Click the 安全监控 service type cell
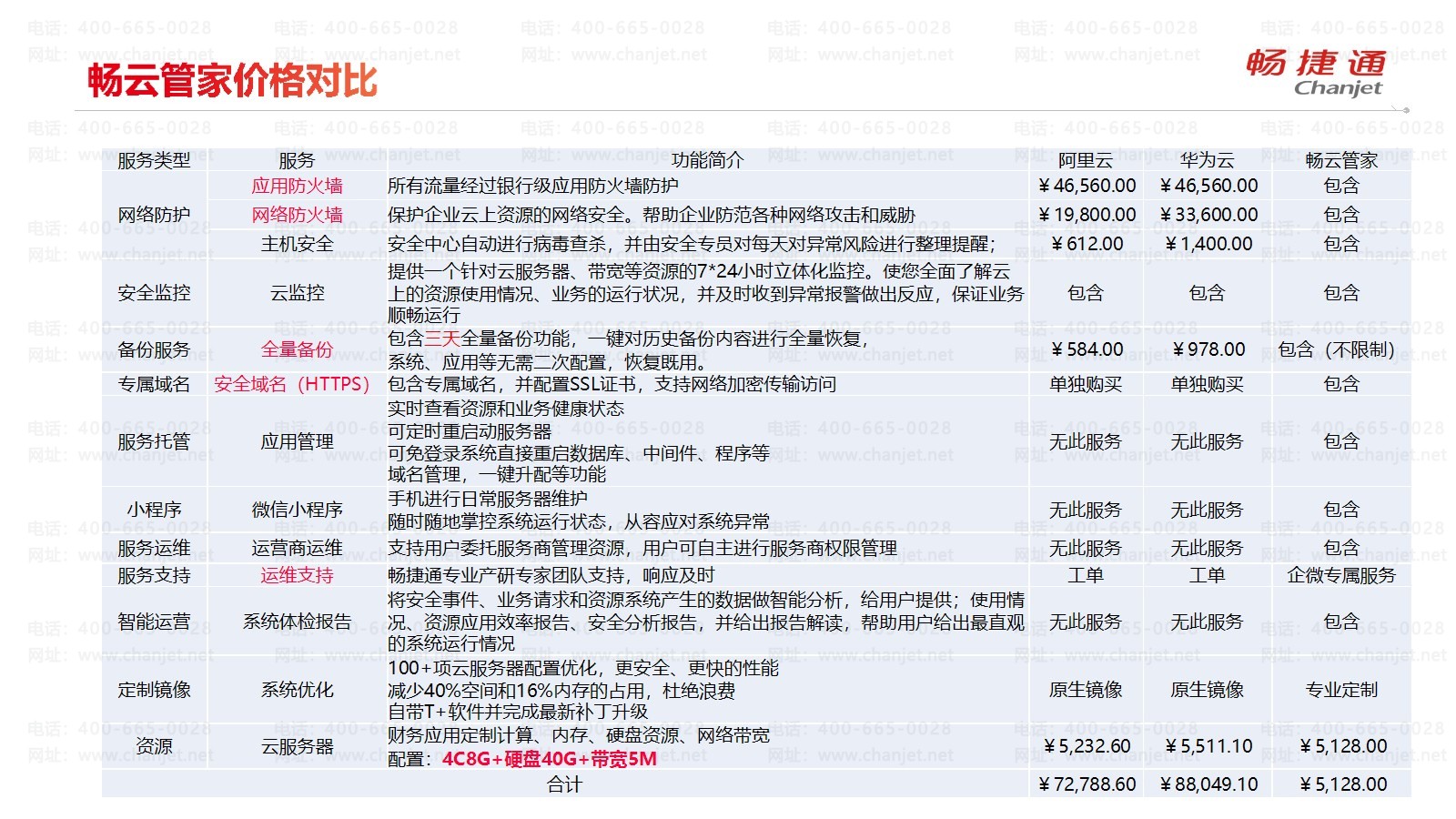This screenshot has height=819, width=1456. 154,293
